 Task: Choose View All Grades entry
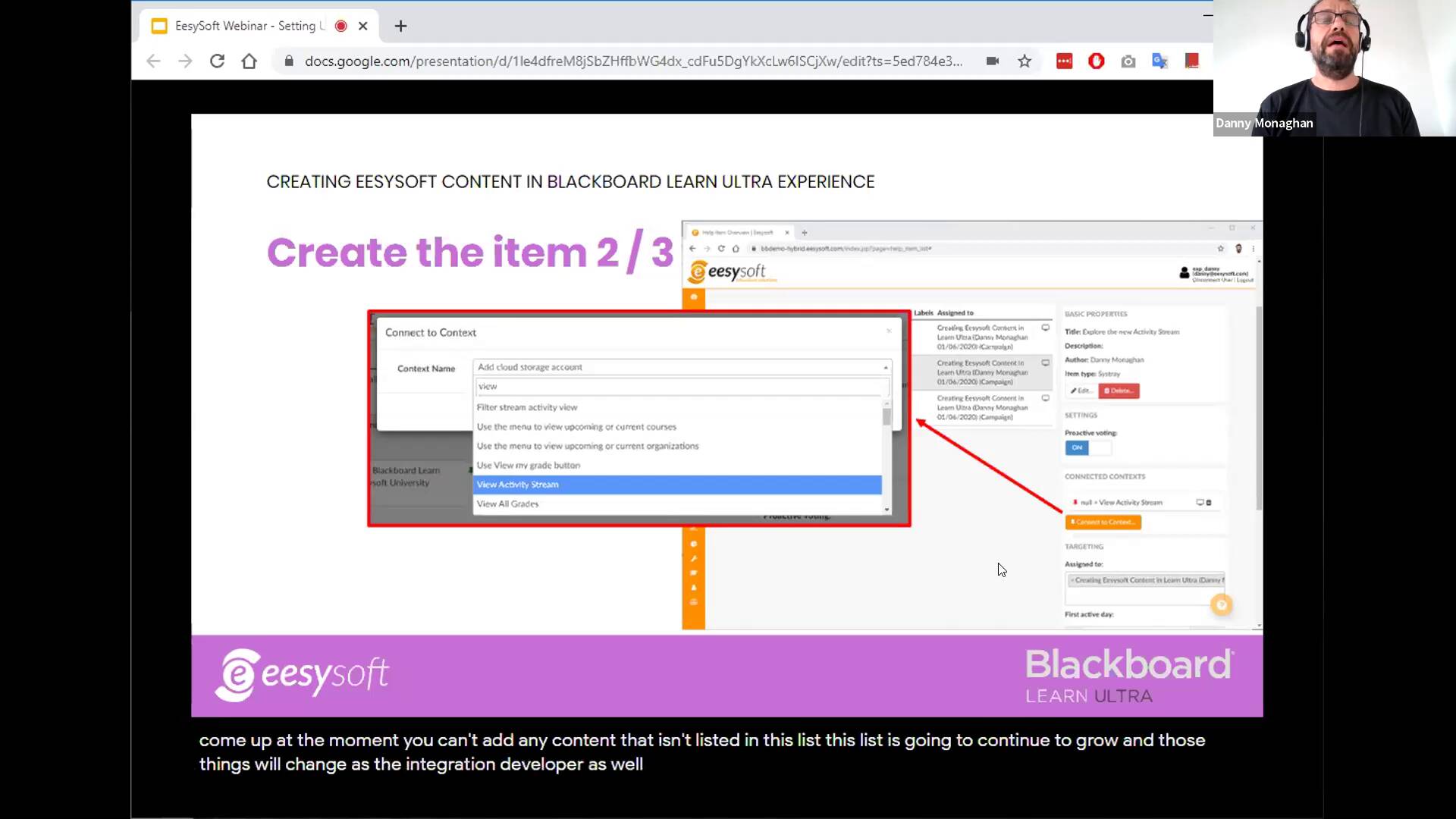pos(508,504)
